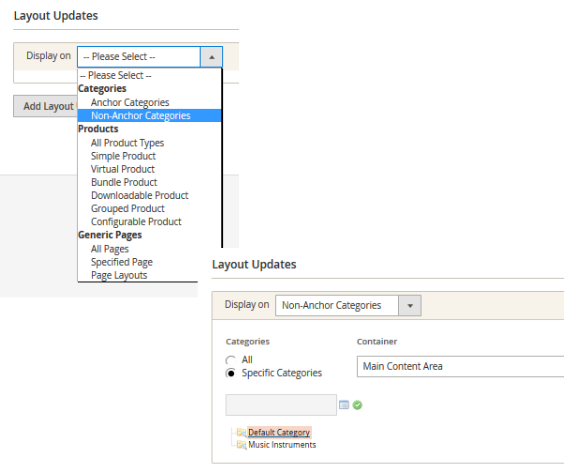
Task: Click the Products group heading in list
Action: [98, 129]
